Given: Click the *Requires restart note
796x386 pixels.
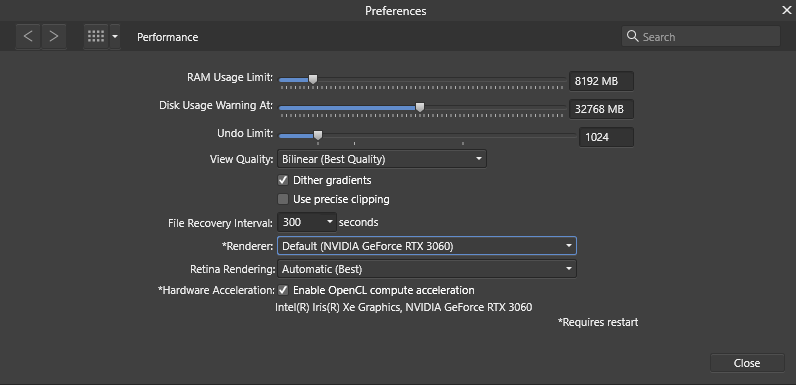Looking at the screenshot, I should [x=598, y=322].
